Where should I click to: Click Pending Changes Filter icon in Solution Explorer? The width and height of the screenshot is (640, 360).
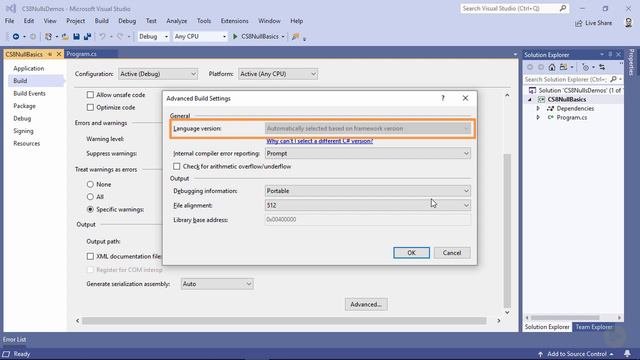click(x=585, y=67)
